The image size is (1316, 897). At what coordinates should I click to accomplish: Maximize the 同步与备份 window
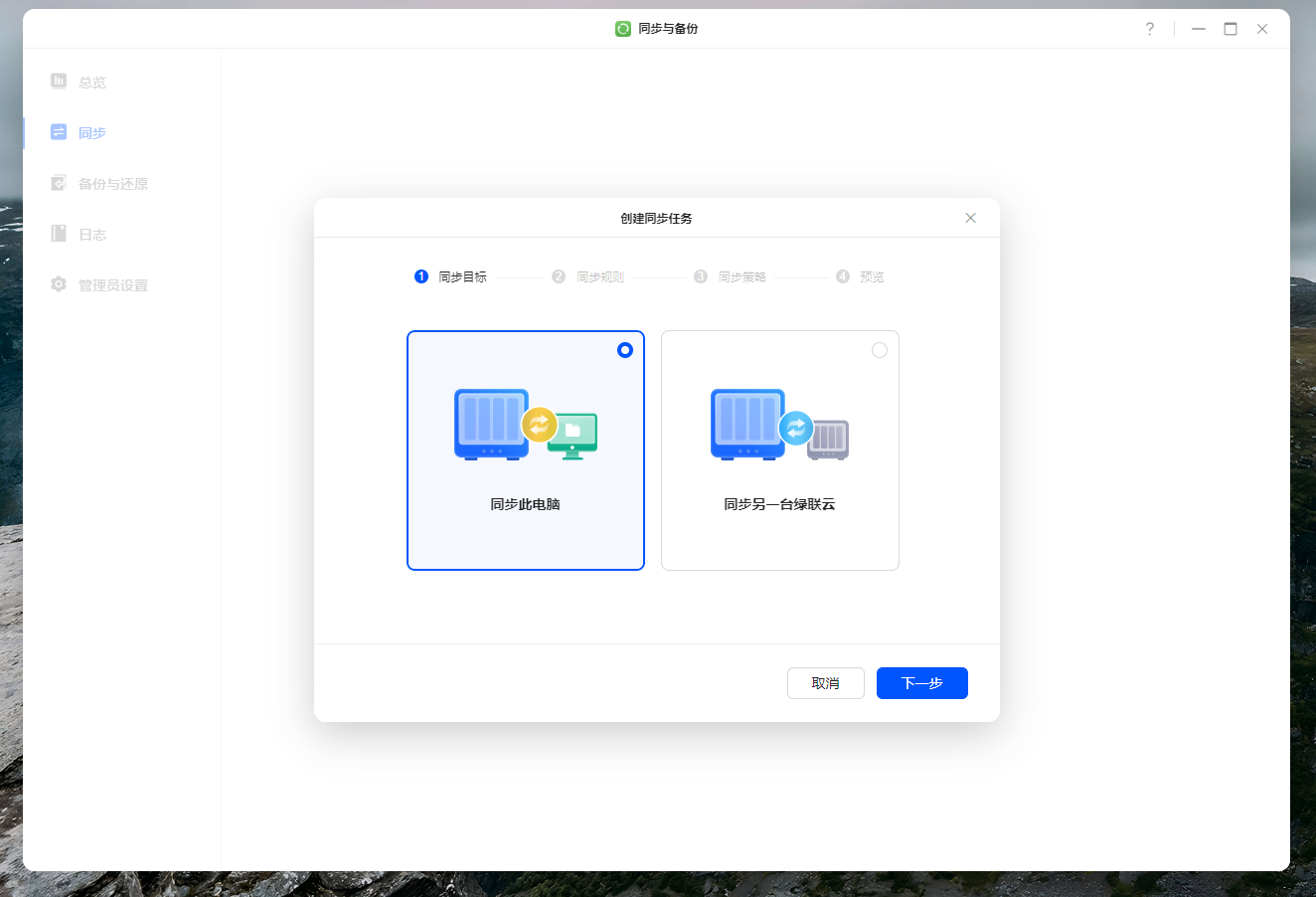[x=1231, y=29]
